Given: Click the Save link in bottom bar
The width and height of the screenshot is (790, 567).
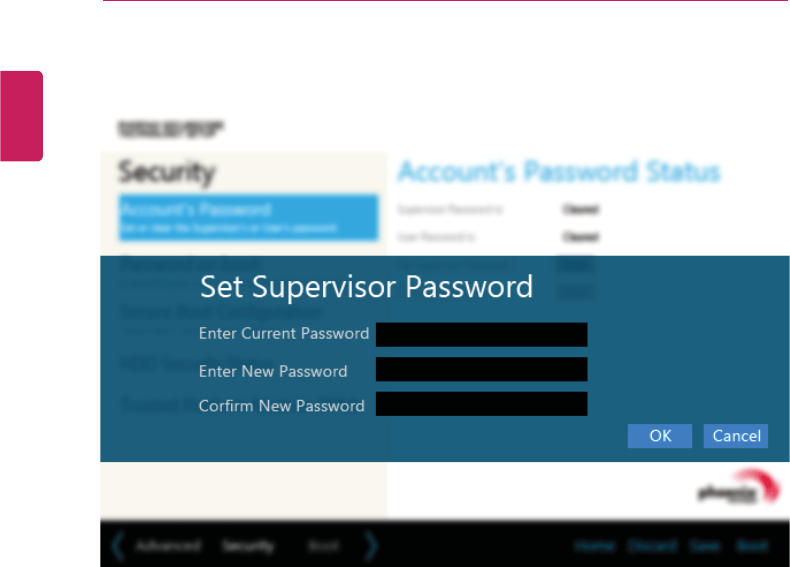Looking at the screenshot, I should tap(705, 545).
